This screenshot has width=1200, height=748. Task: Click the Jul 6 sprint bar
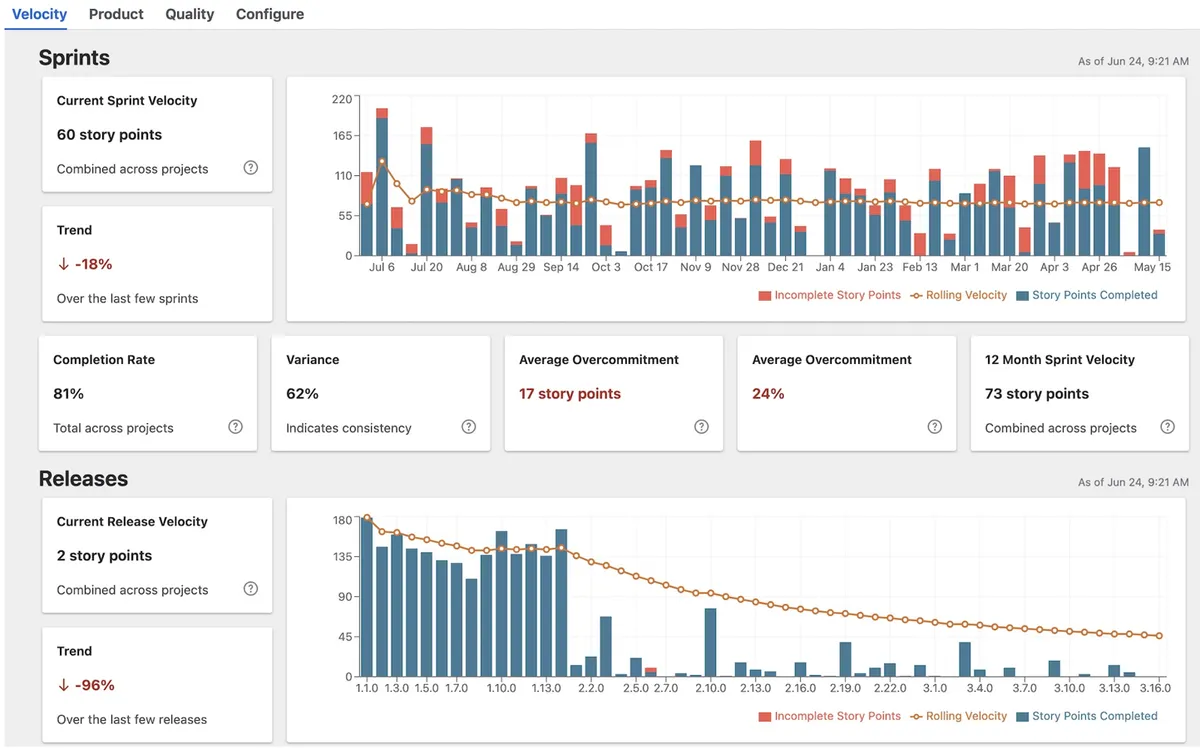tap(382, 187)
